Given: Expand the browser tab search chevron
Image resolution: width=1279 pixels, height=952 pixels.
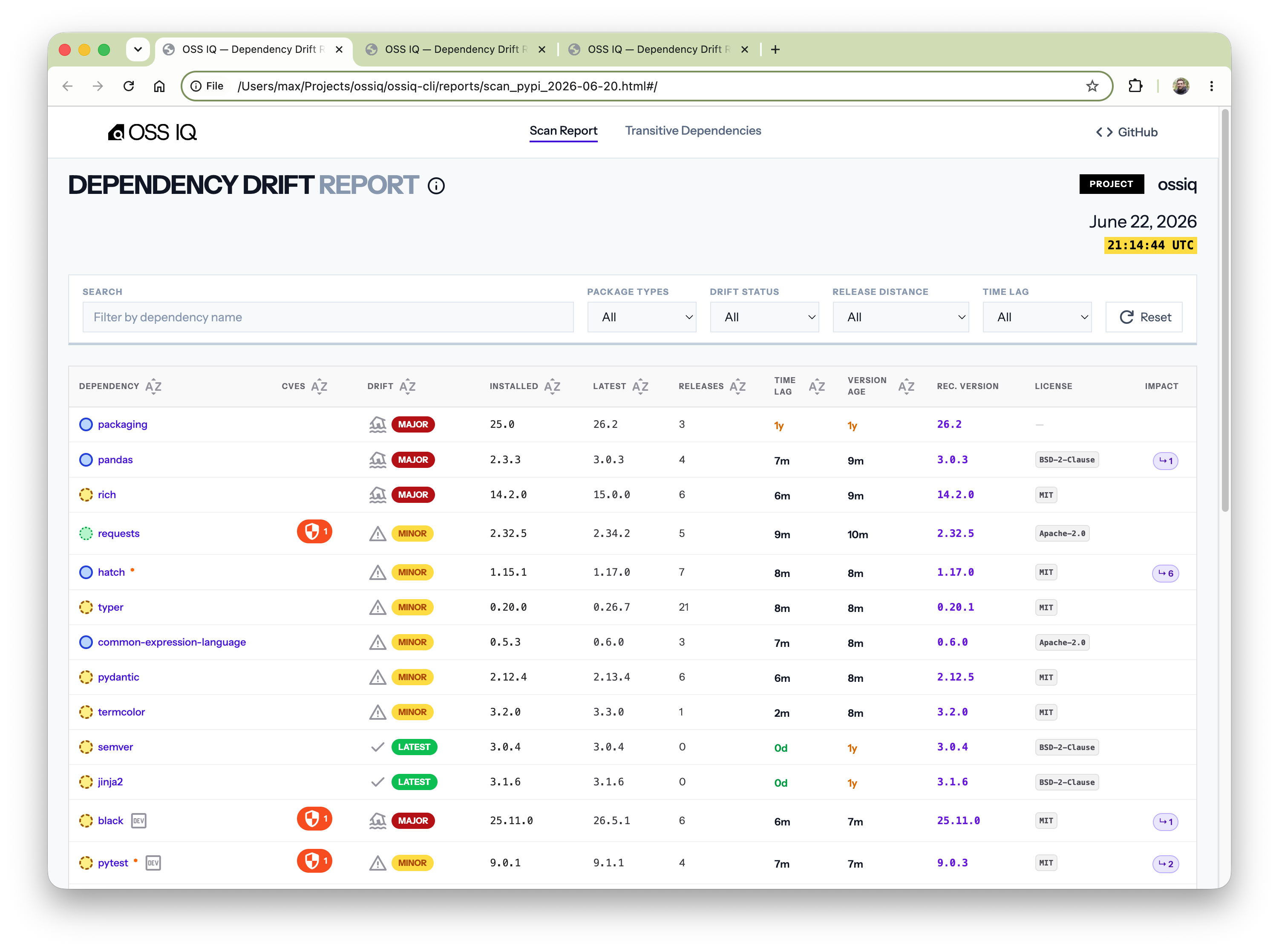Looking at the screenshot, I should tap(138, 49).
